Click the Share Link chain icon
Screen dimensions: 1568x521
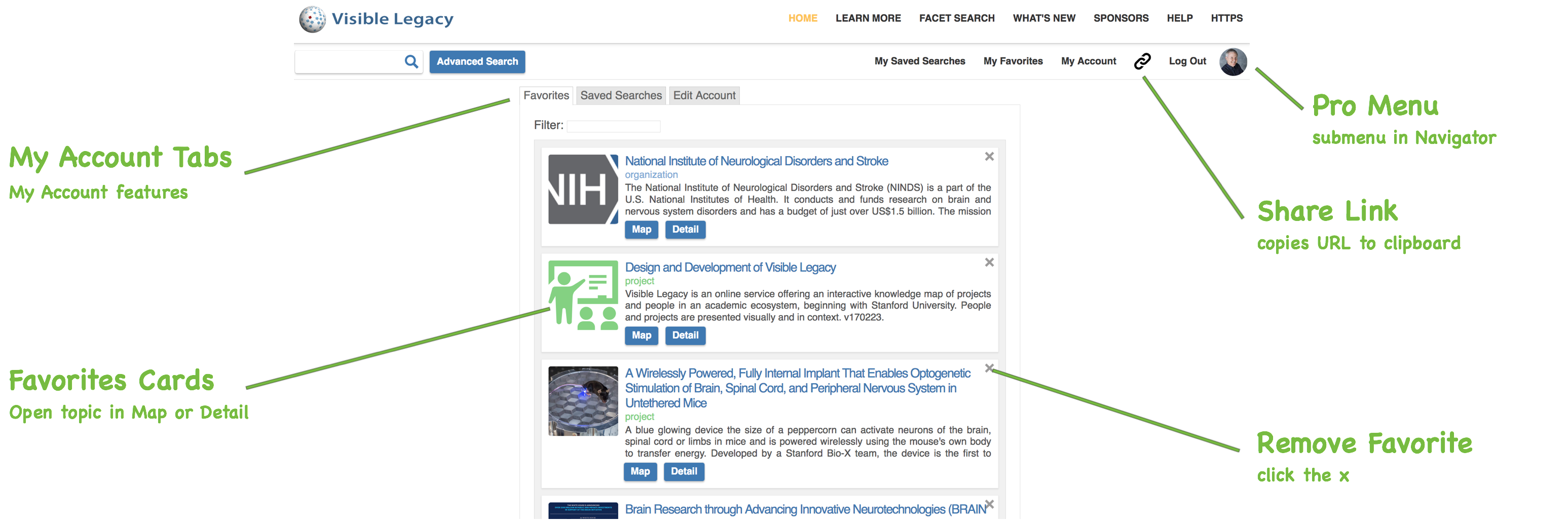1142,61
